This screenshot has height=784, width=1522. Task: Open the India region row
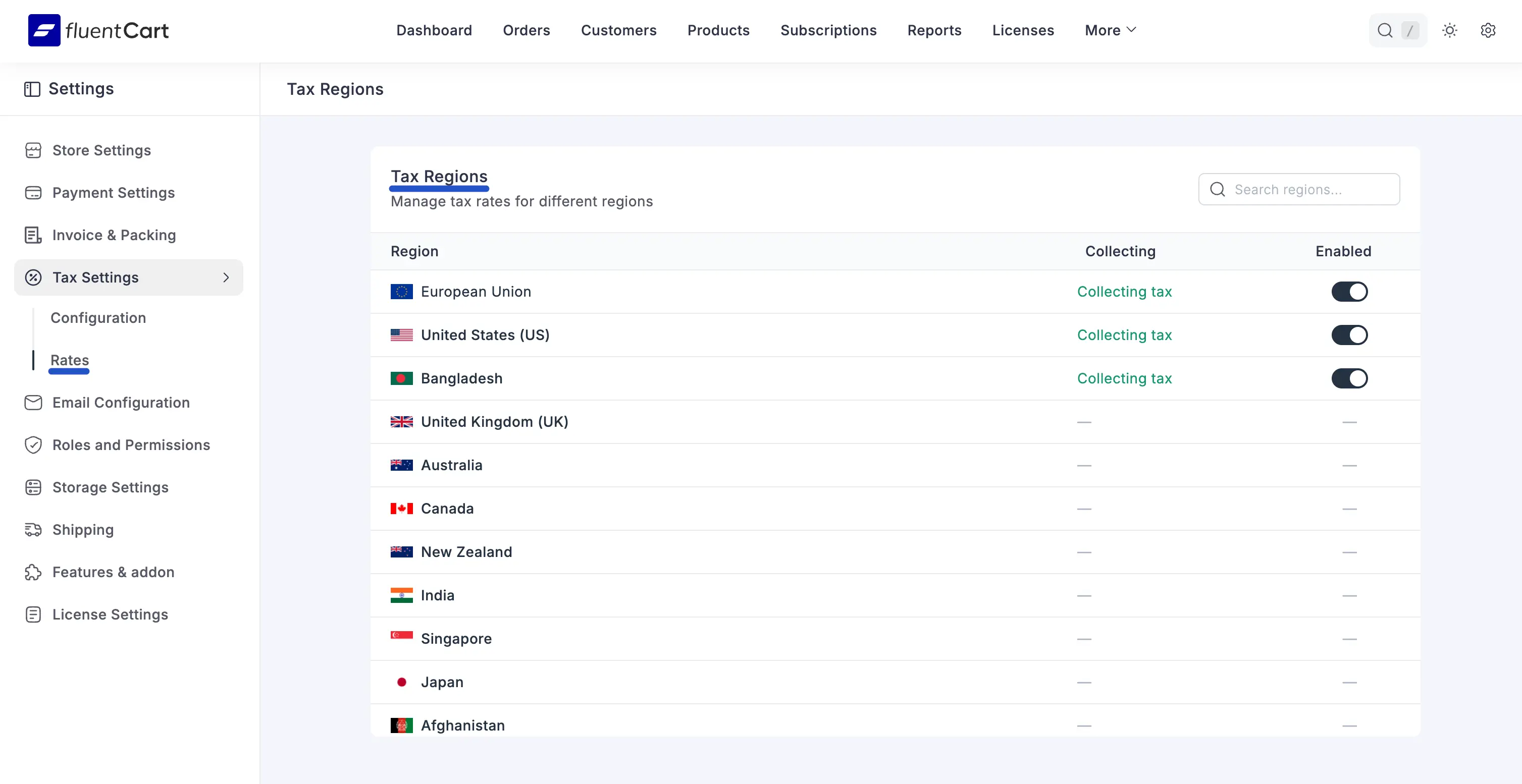click(x=895, y=596)
